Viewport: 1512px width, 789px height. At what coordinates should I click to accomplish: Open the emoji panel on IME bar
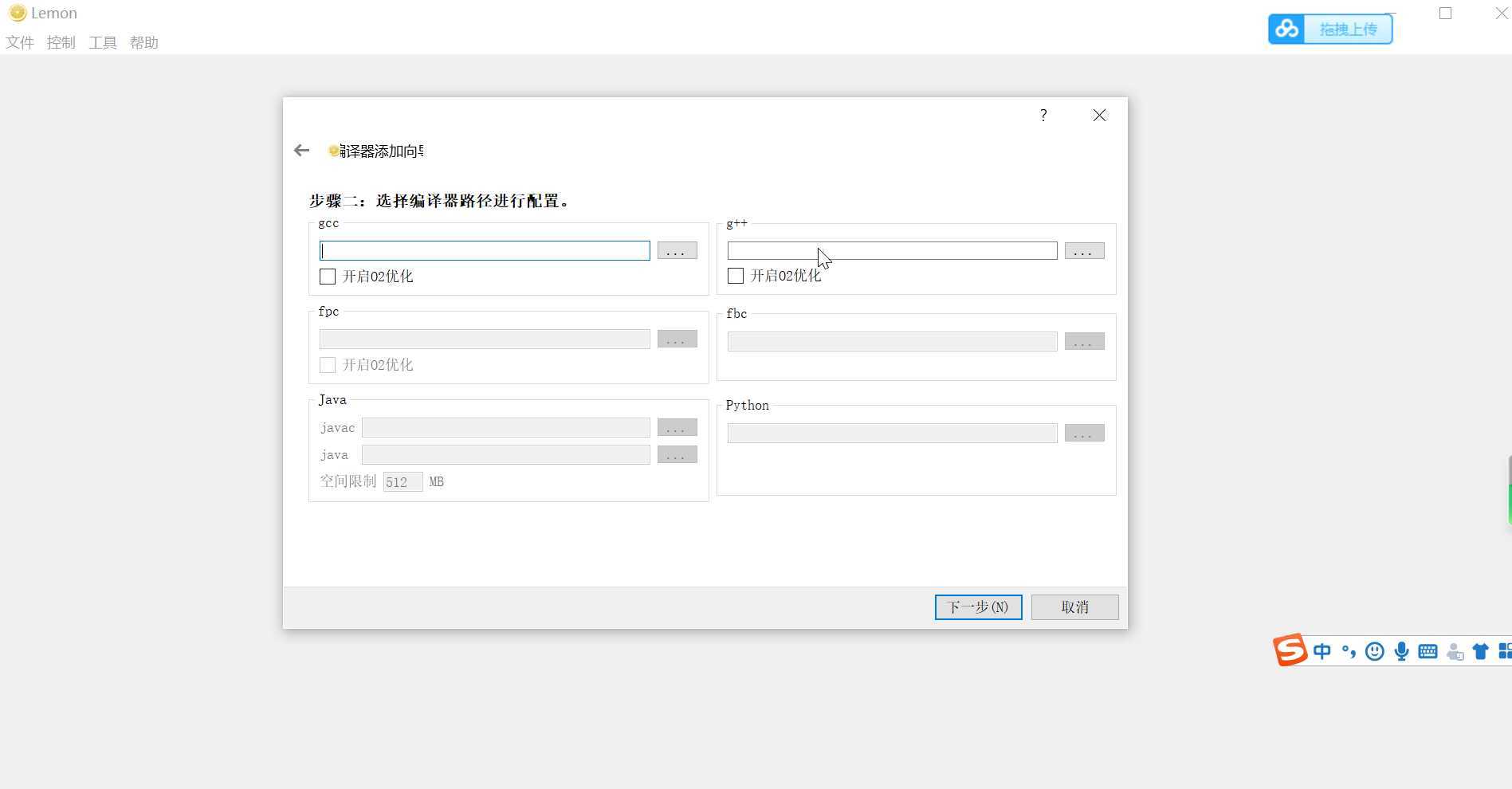pos(1374,651)
